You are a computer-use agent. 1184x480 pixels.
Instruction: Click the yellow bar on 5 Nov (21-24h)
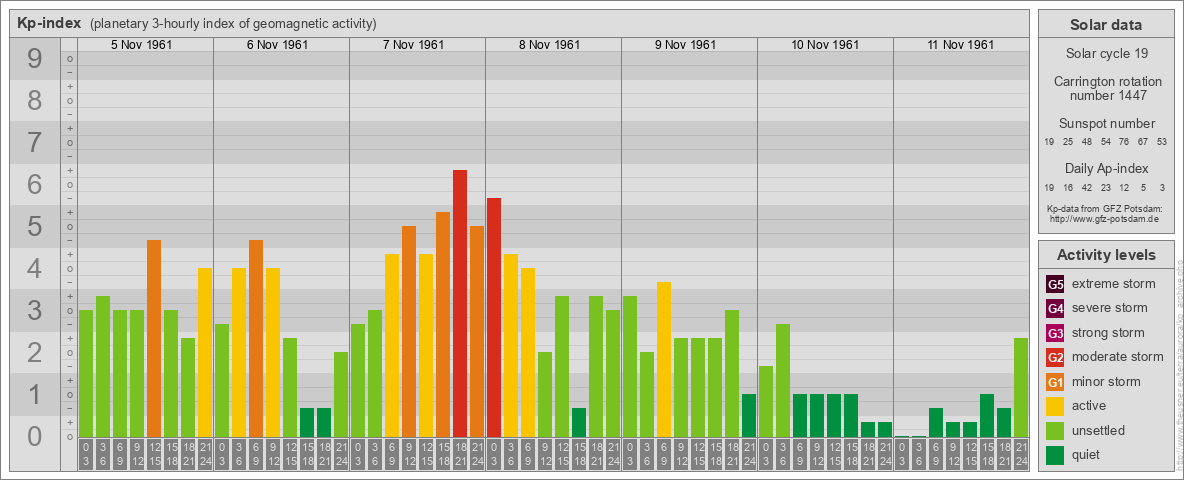[x=205, y=352]
